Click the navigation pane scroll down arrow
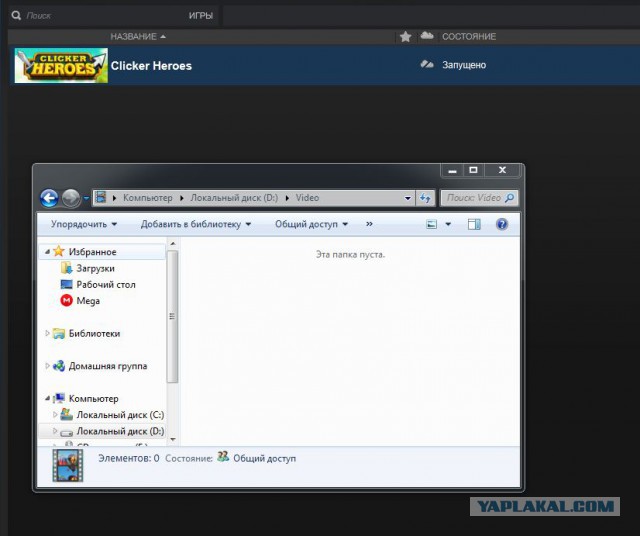640x536 pixels. pyautogui.click(x=173, y=440)
